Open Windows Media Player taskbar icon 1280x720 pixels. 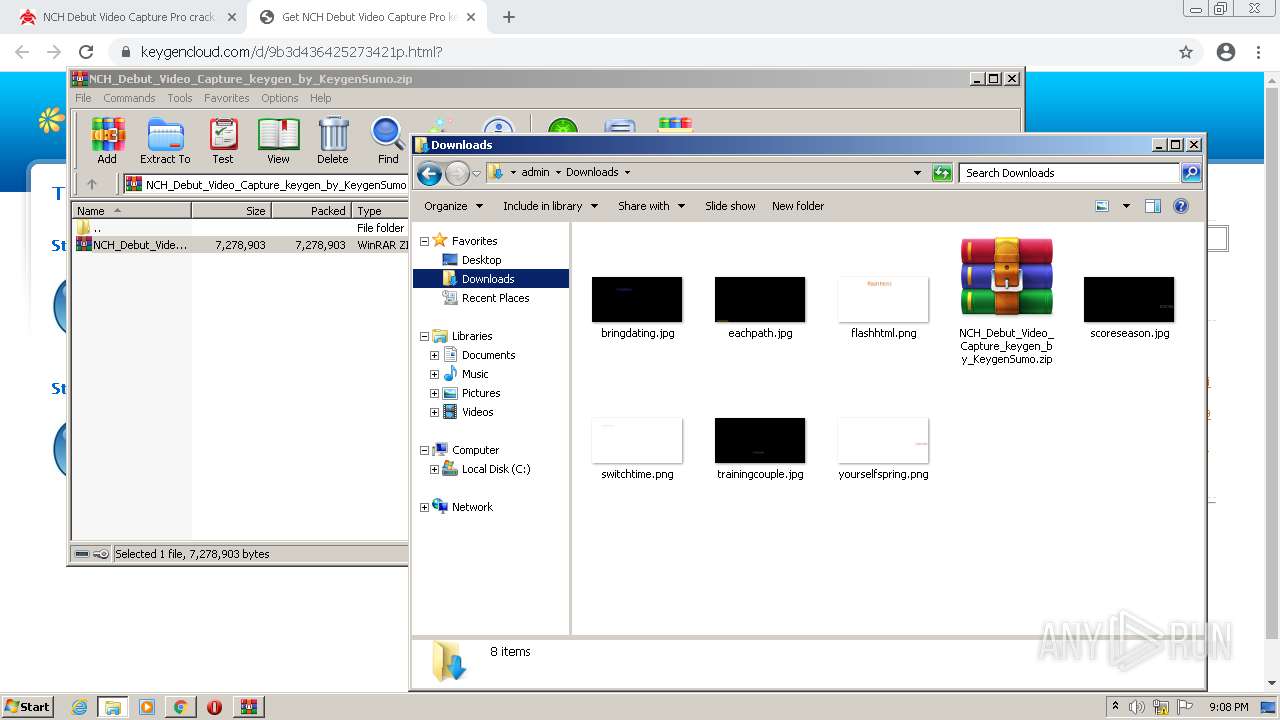pos(147,707)
